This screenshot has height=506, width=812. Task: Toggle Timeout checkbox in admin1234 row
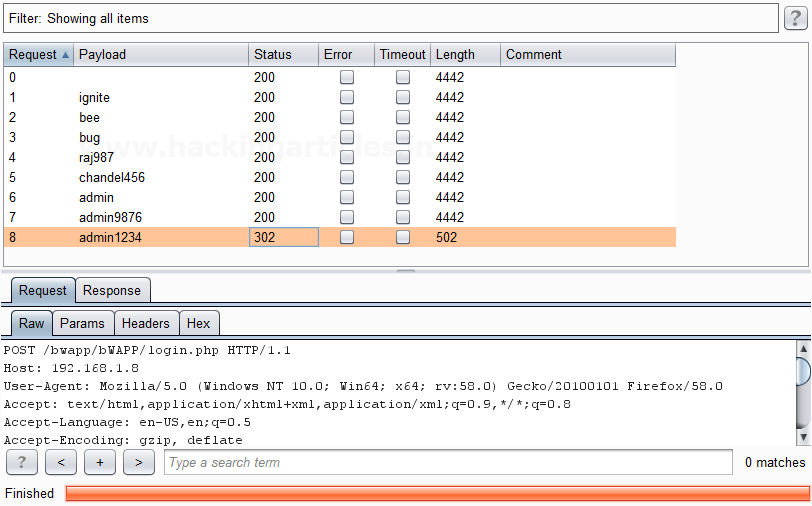tap(403, 237)
